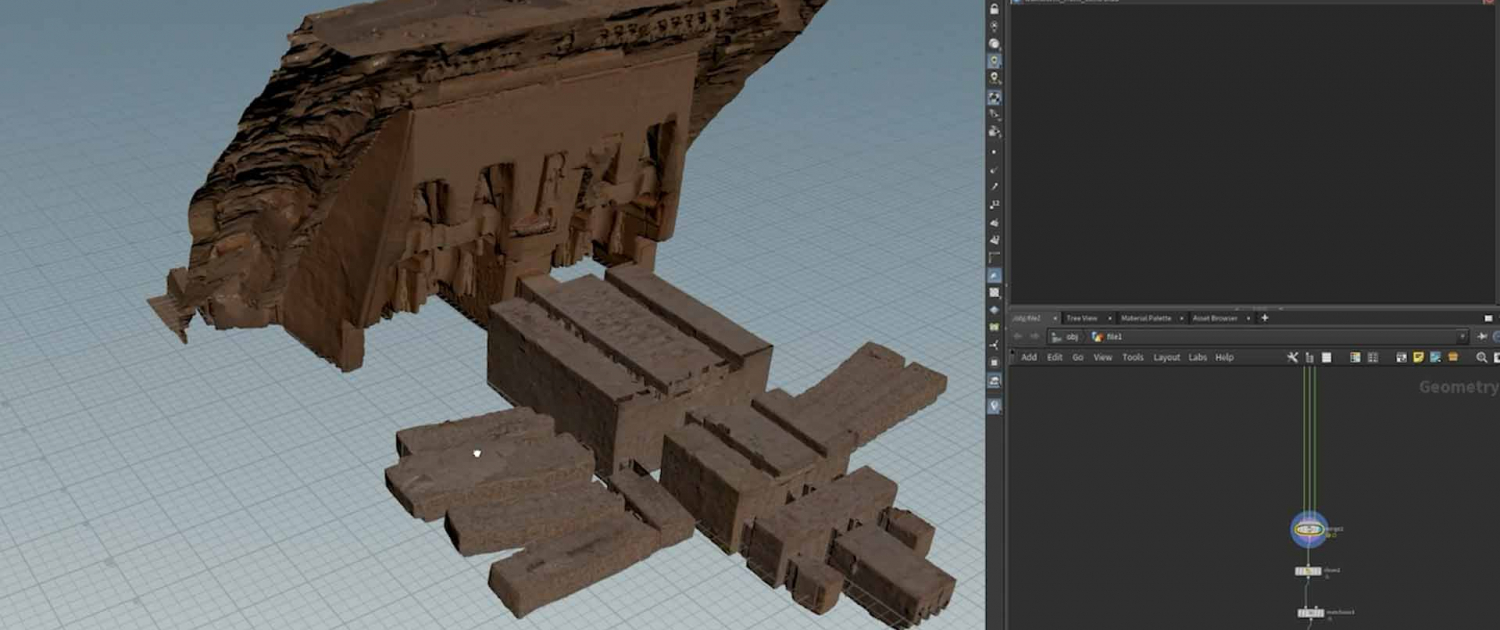Click the yellow sticky note icon

[x=1418, y=357]
